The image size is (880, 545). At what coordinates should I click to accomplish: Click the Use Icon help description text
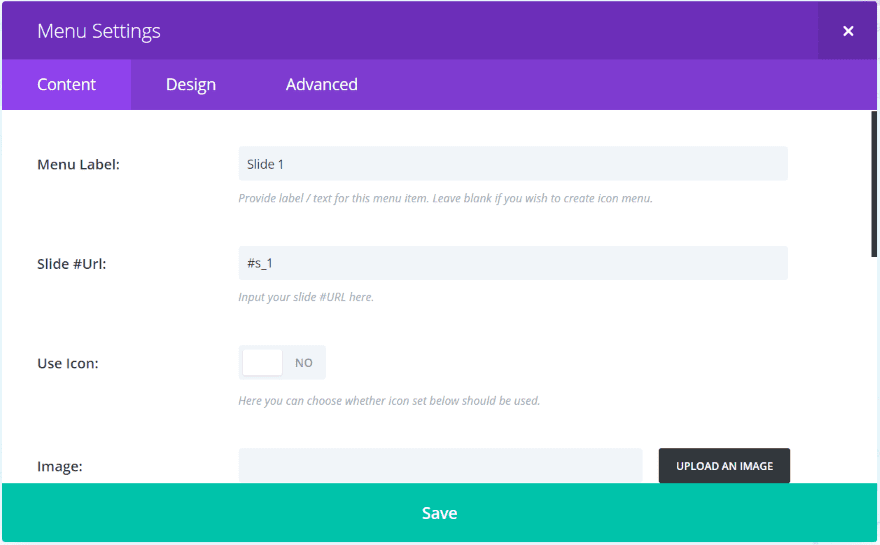389,401
